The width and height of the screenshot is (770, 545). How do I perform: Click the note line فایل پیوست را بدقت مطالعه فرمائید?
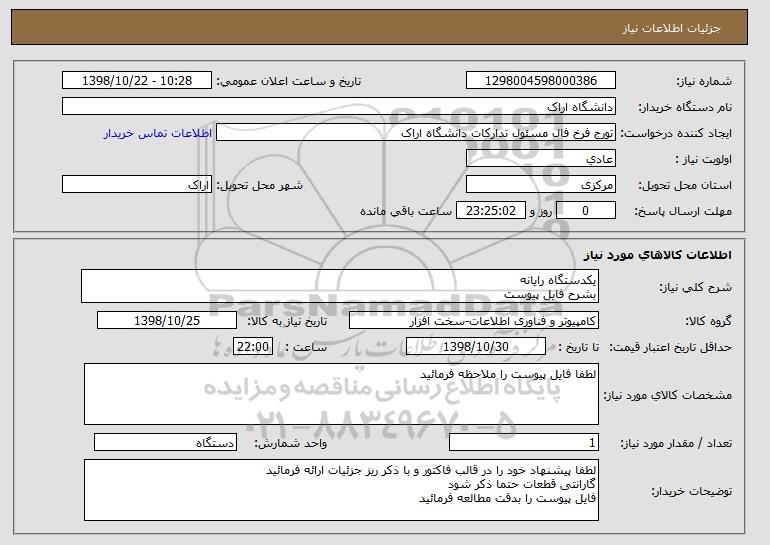click(x=508, y=498)
